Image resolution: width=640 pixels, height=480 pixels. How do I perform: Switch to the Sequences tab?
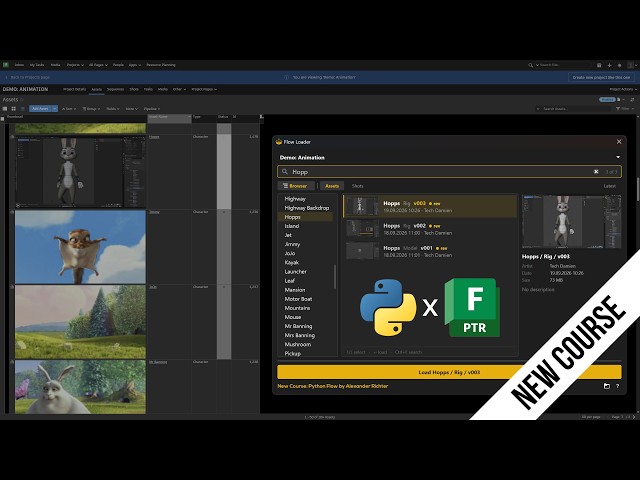coord(116,89)
